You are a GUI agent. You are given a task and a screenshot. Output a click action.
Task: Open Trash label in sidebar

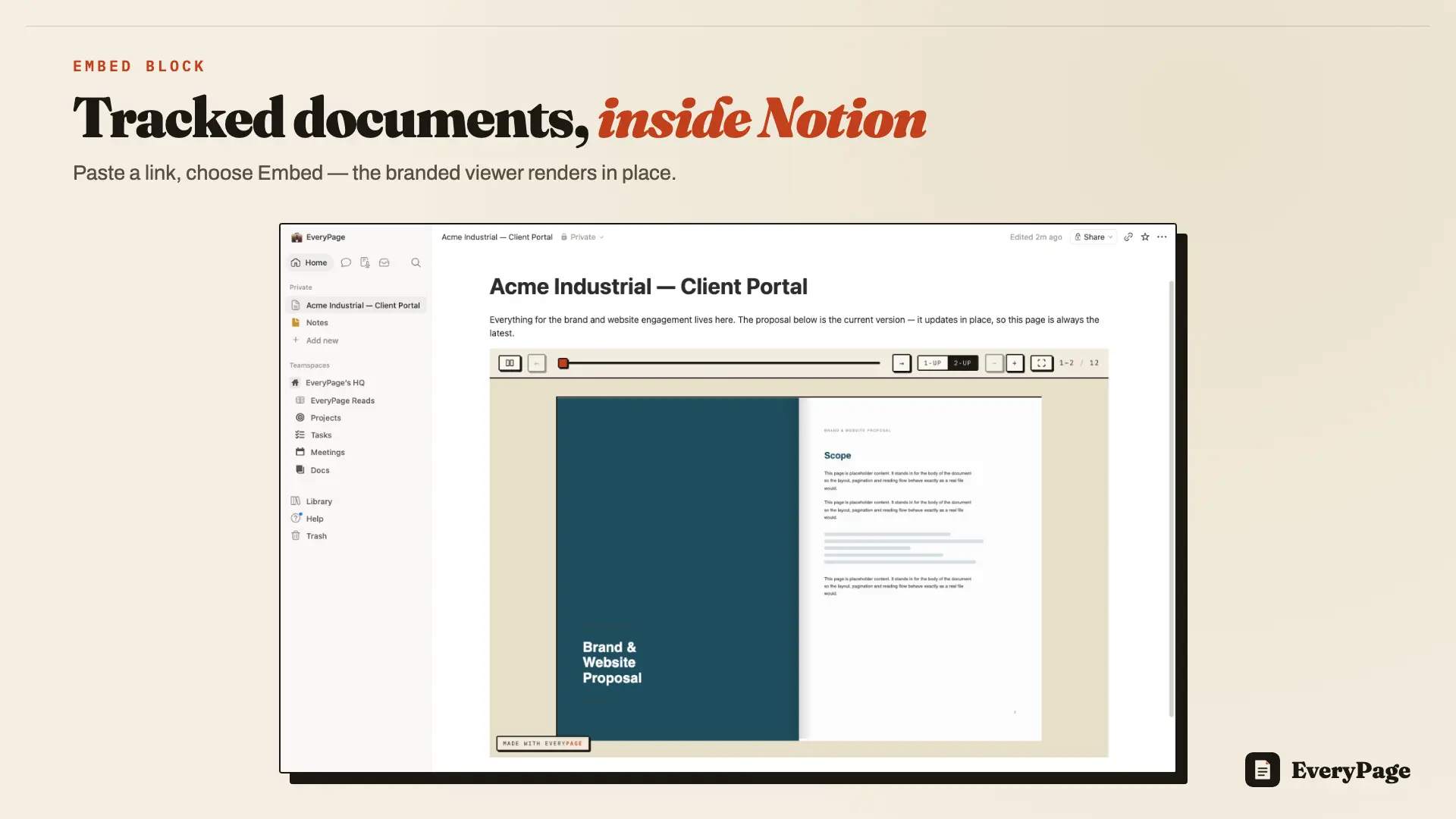click(316, 536)
